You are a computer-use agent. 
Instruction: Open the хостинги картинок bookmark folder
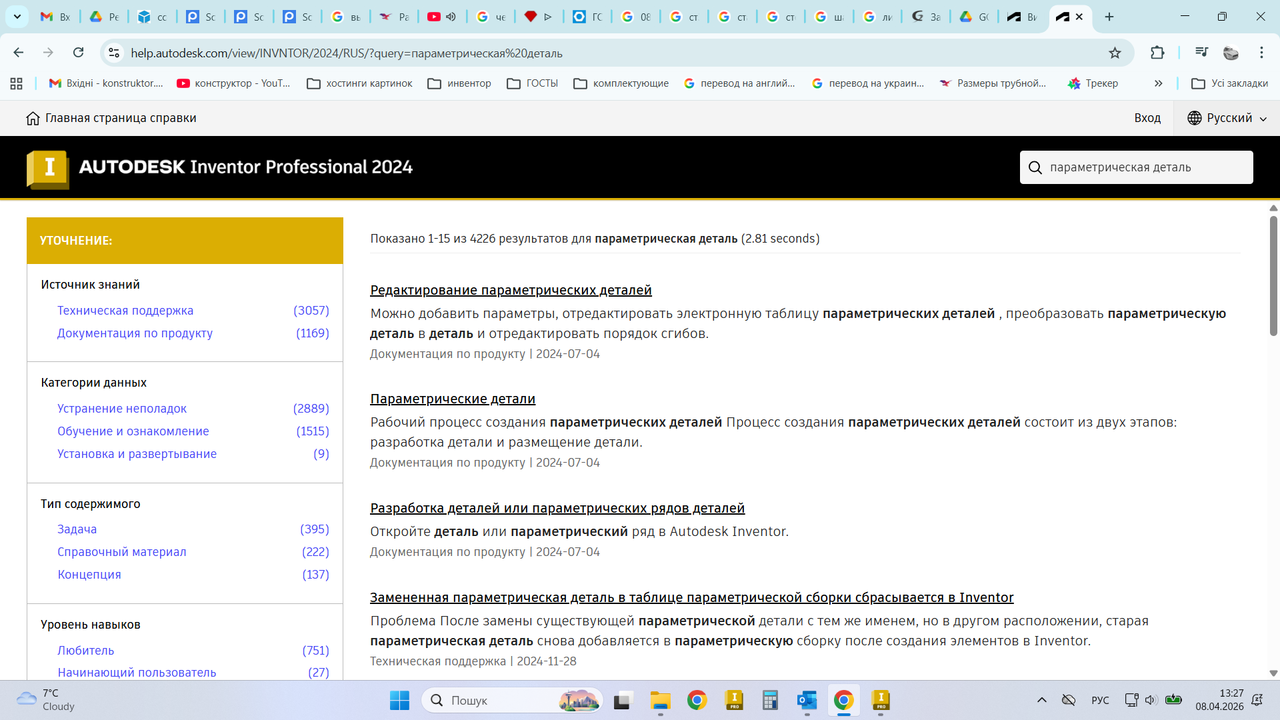[x=359, y=83]
